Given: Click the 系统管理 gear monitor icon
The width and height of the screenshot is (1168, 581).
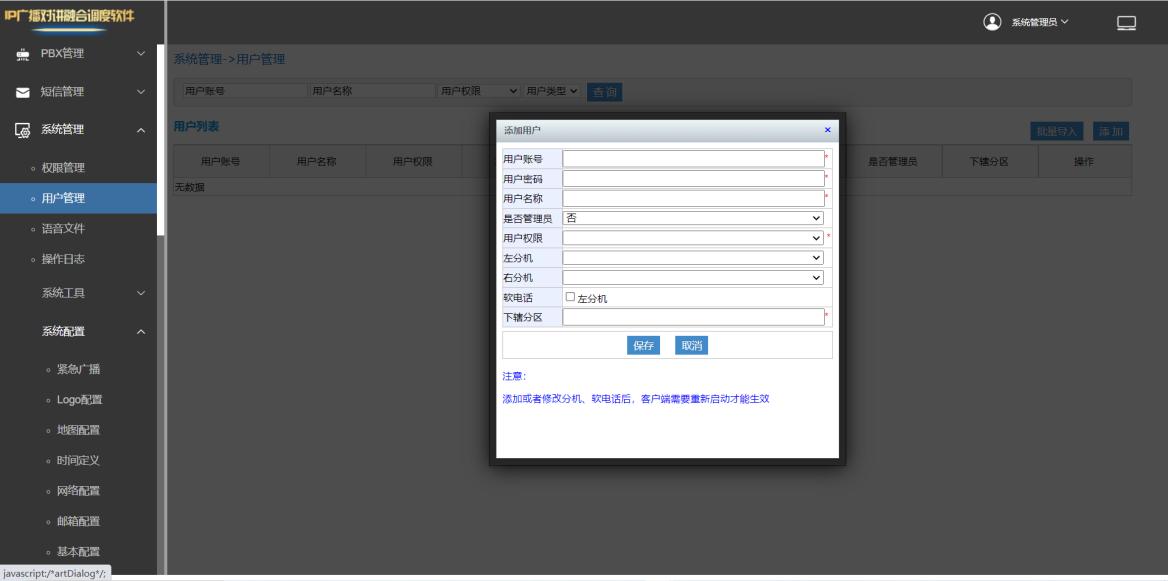Looking at the screenshot, I should click(x=22, y=130).
